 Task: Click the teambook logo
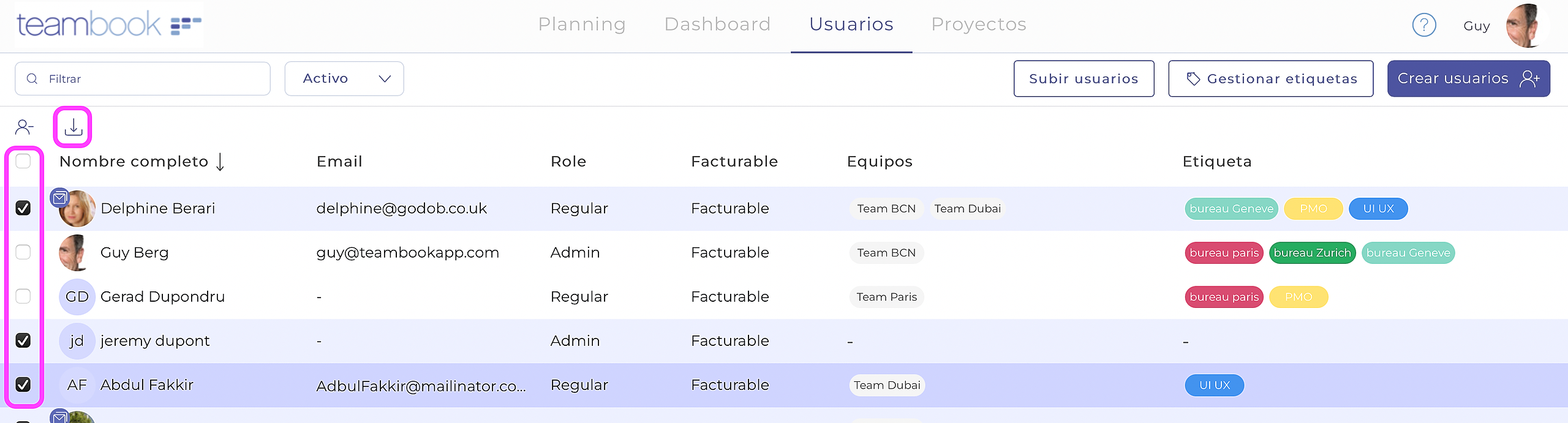(109, 24)
